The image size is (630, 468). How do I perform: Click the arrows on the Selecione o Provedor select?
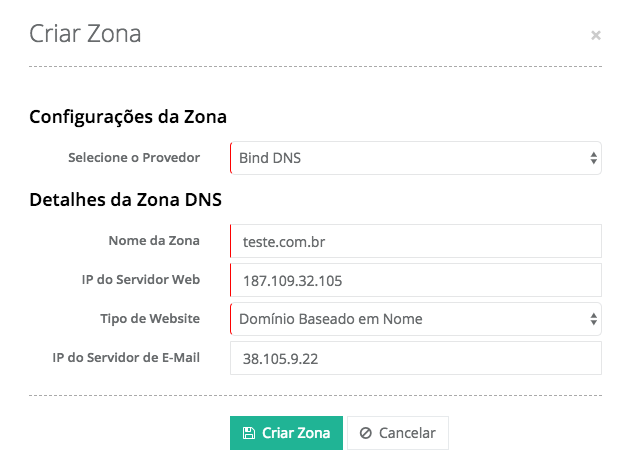click(593, 158)
